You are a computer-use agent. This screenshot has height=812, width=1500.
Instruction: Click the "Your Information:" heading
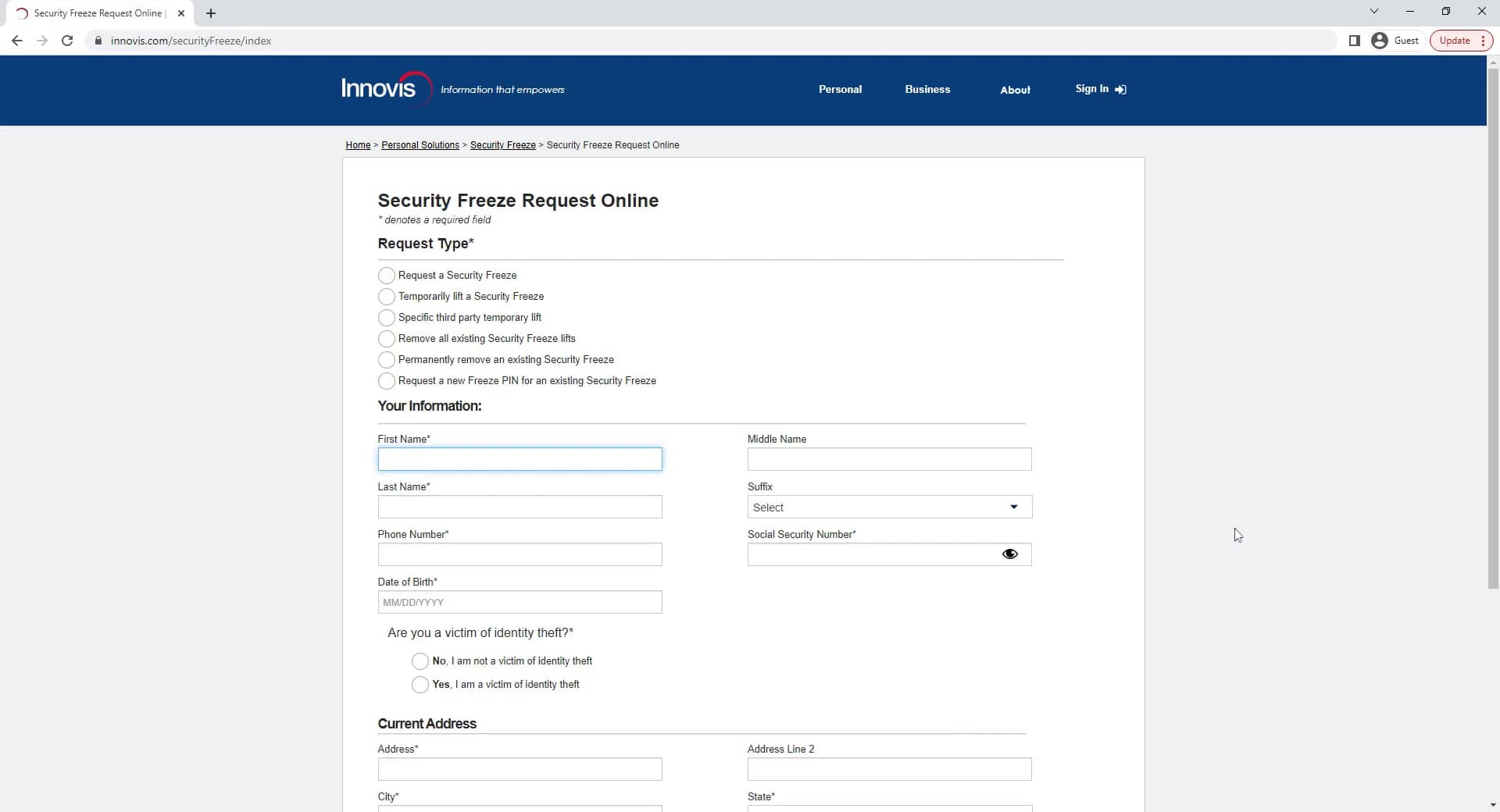pos(430,406)
